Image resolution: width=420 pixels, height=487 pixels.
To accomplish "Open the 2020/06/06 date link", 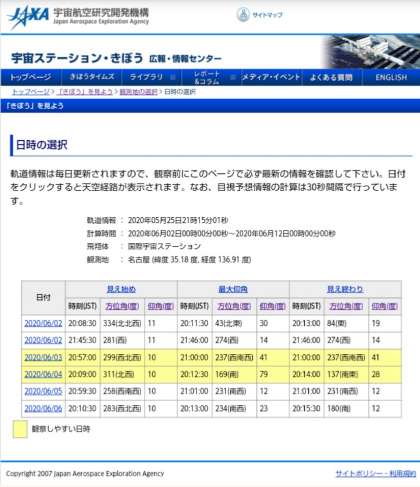I will pyautogui.click(x=43, y=408).
